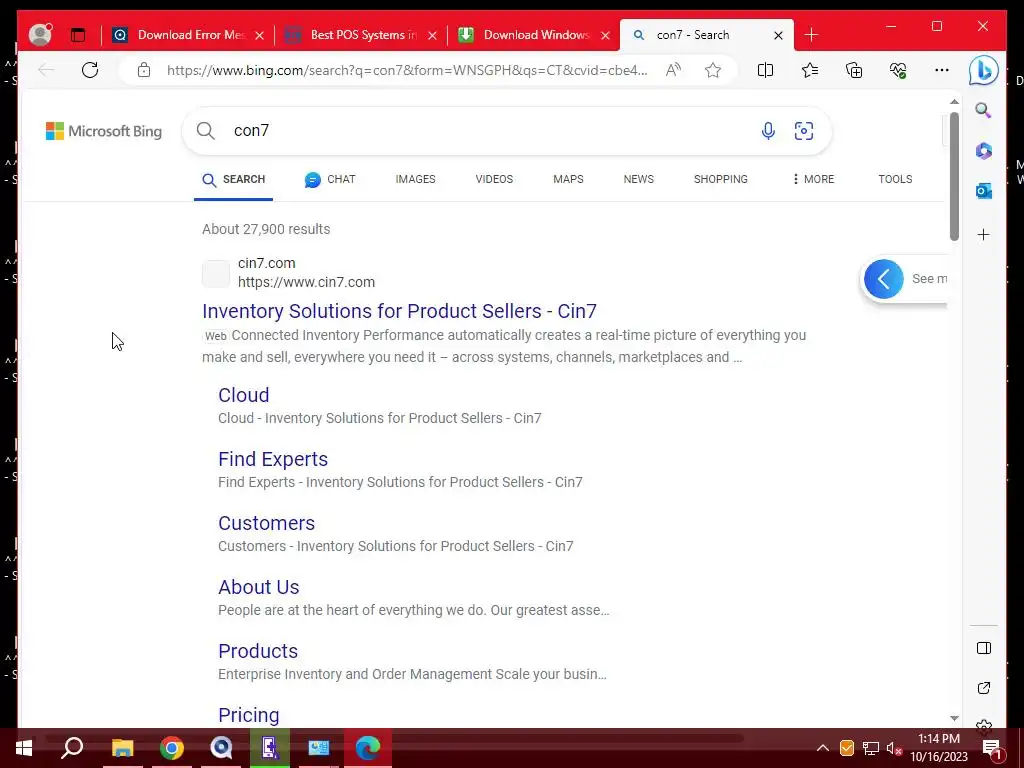Screen dimensions: 1024x768
Task: Add page to favorites star icon
Action: pos(713,71)
